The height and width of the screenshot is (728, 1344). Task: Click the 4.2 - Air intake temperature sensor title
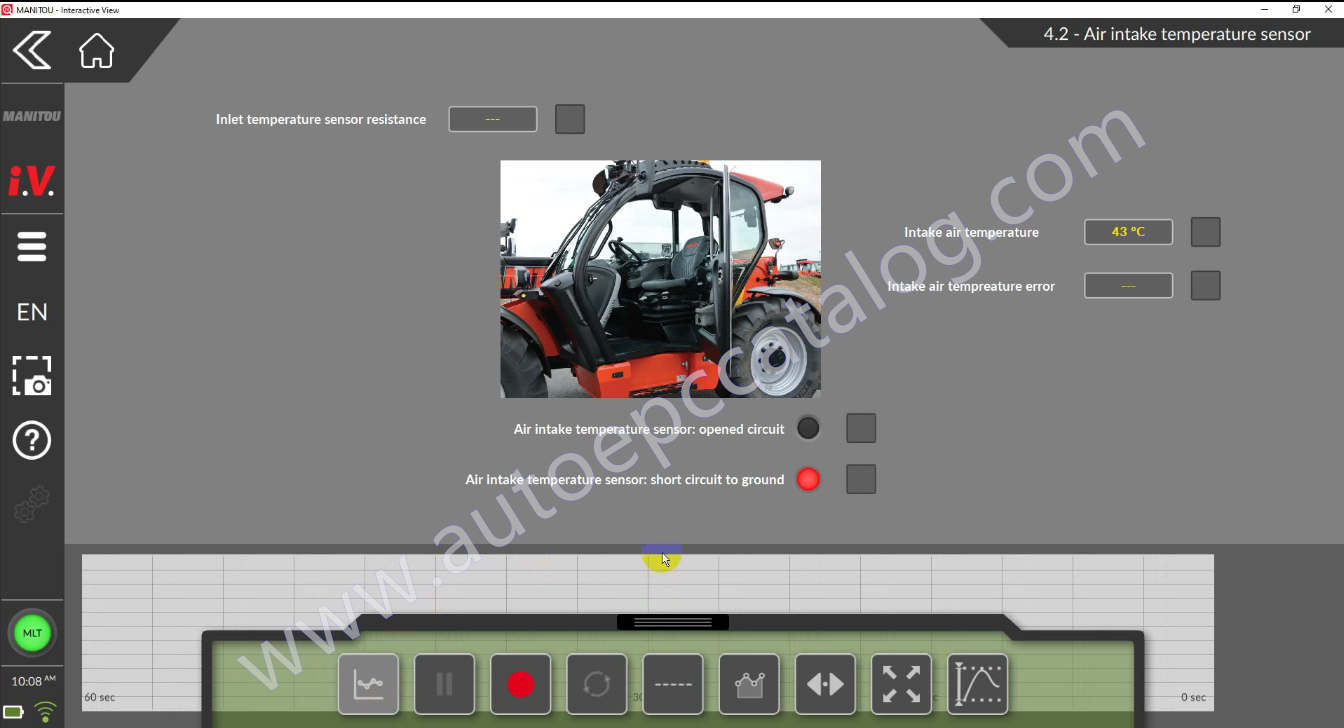tap(1177, 34)
